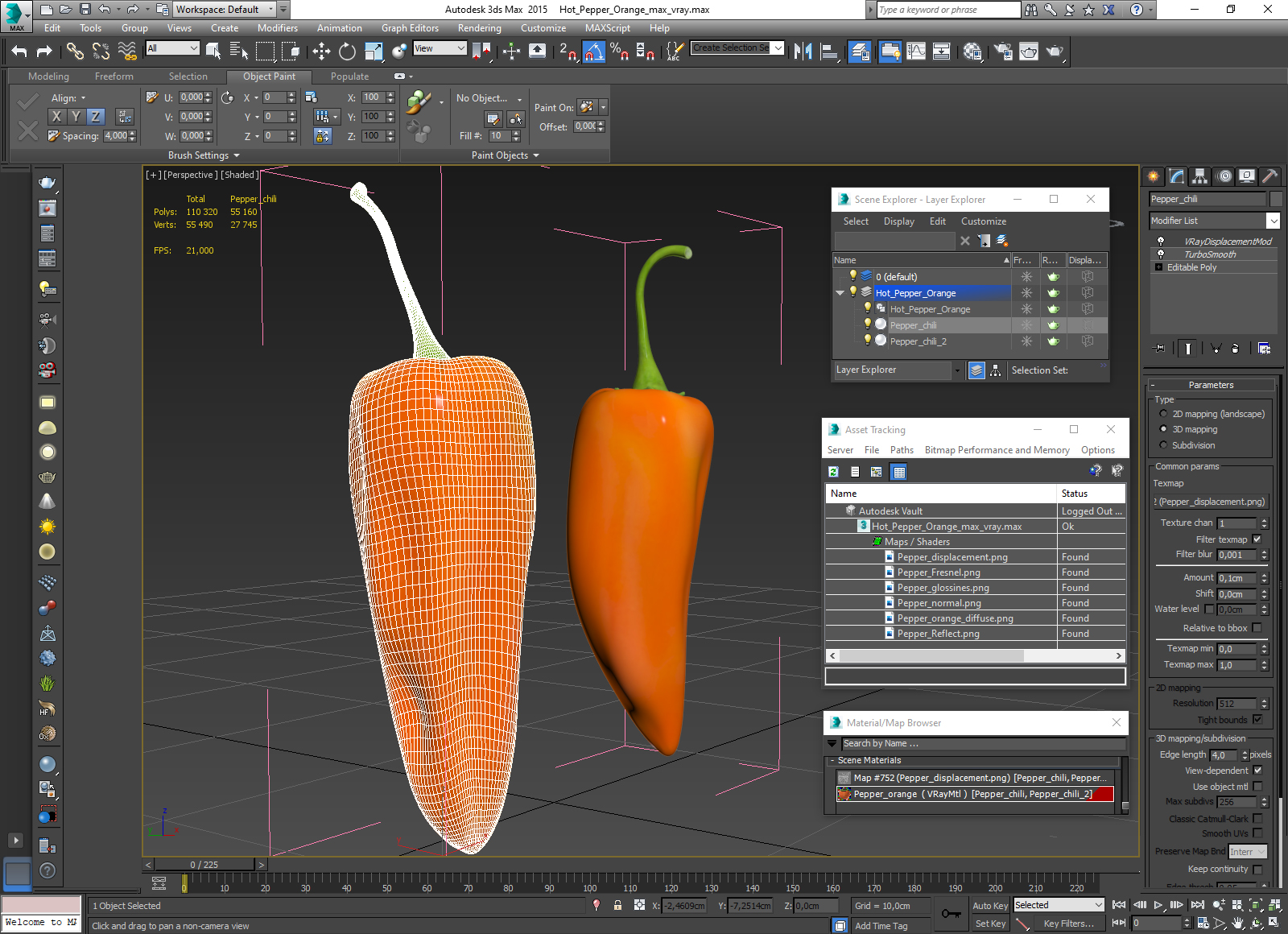Viewport: 1288px width, 934px height.
Task: Click the Auto Key button
Action: 990,906
